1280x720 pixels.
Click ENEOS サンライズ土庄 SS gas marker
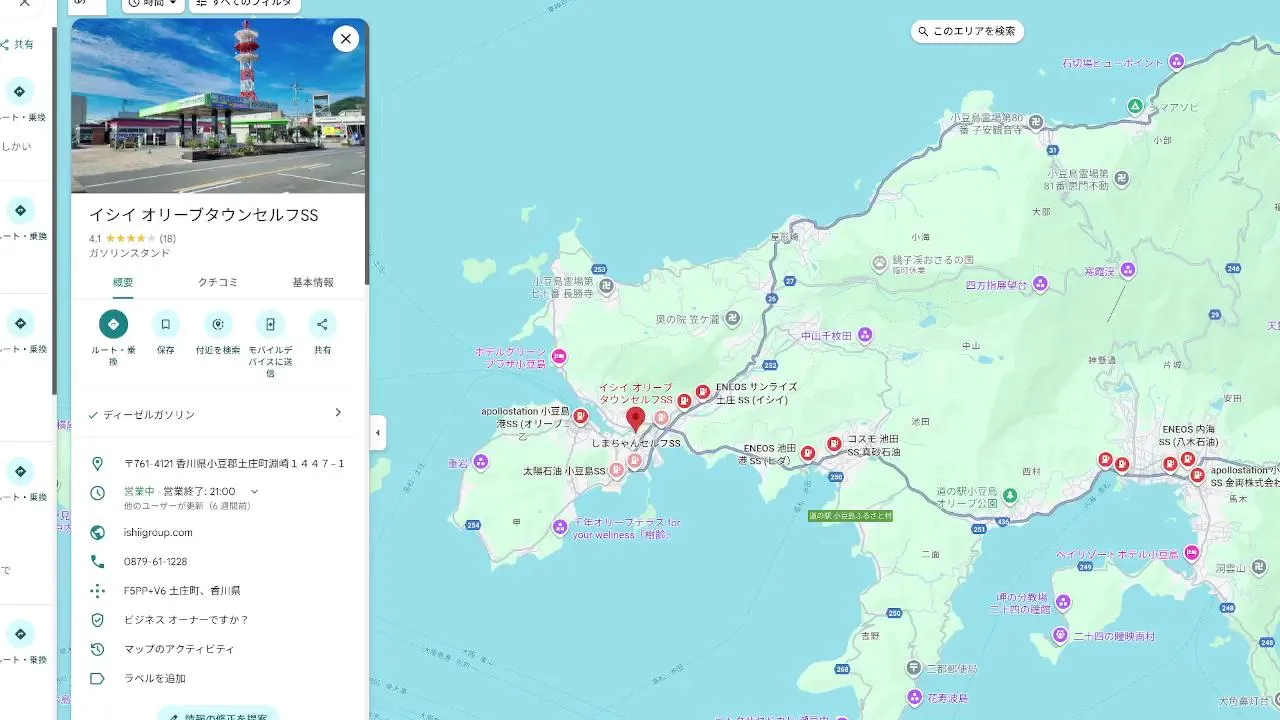coord(703,392)
